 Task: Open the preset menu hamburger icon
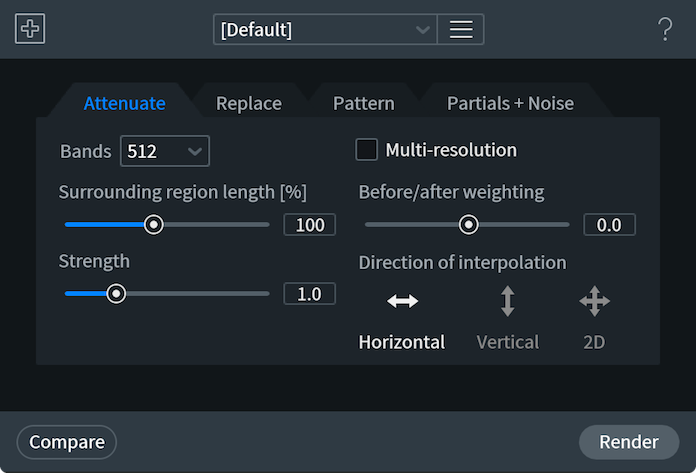(461, 29)
